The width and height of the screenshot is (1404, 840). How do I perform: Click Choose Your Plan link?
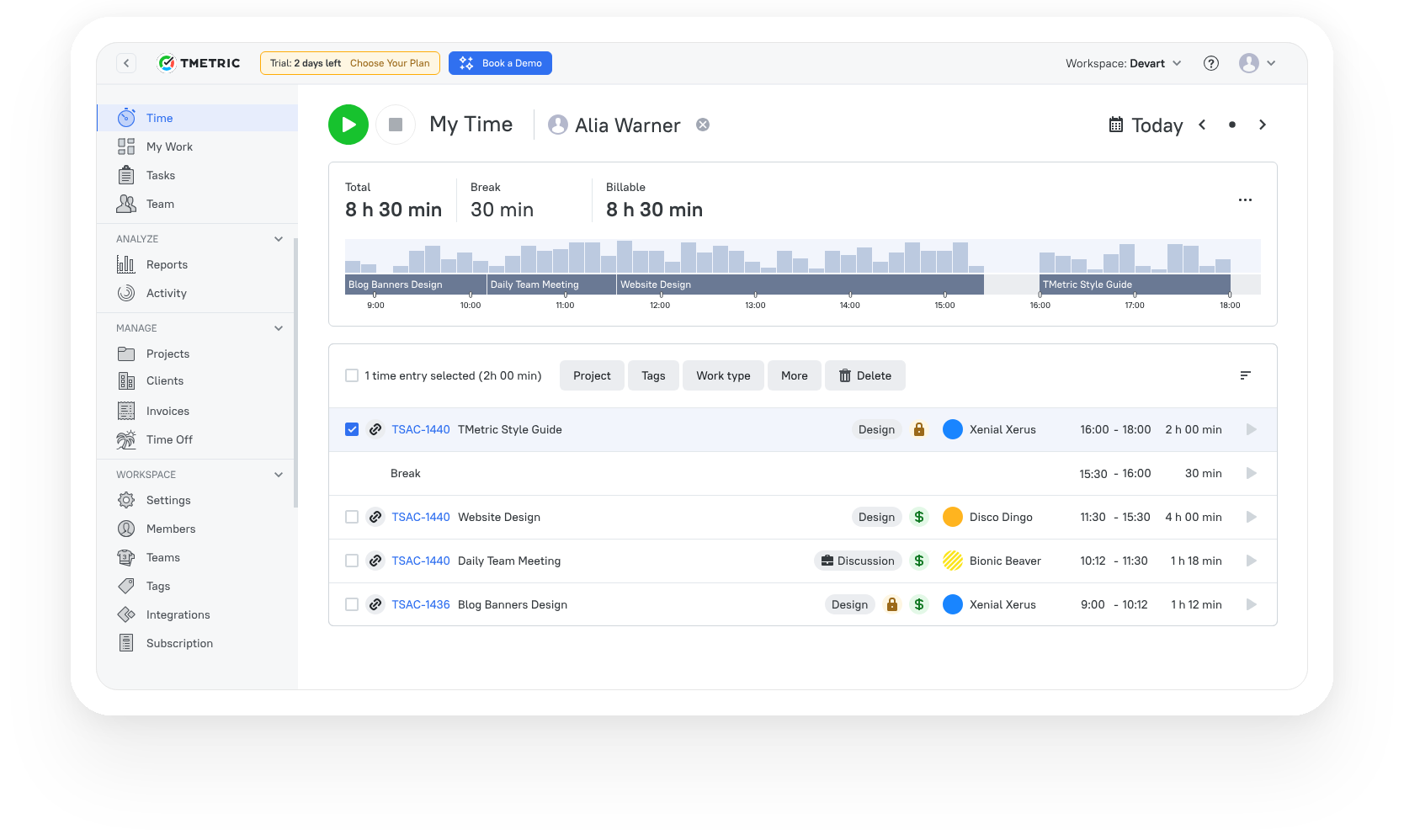click(390, 63)
